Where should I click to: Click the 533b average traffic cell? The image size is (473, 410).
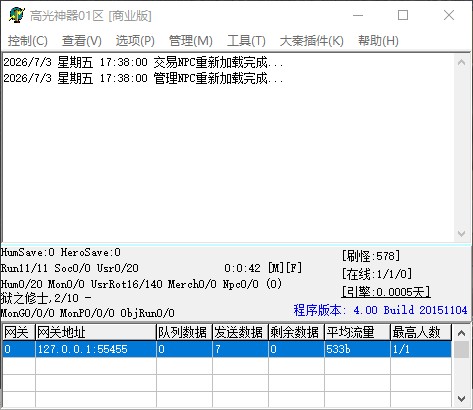tap(358, 349)
